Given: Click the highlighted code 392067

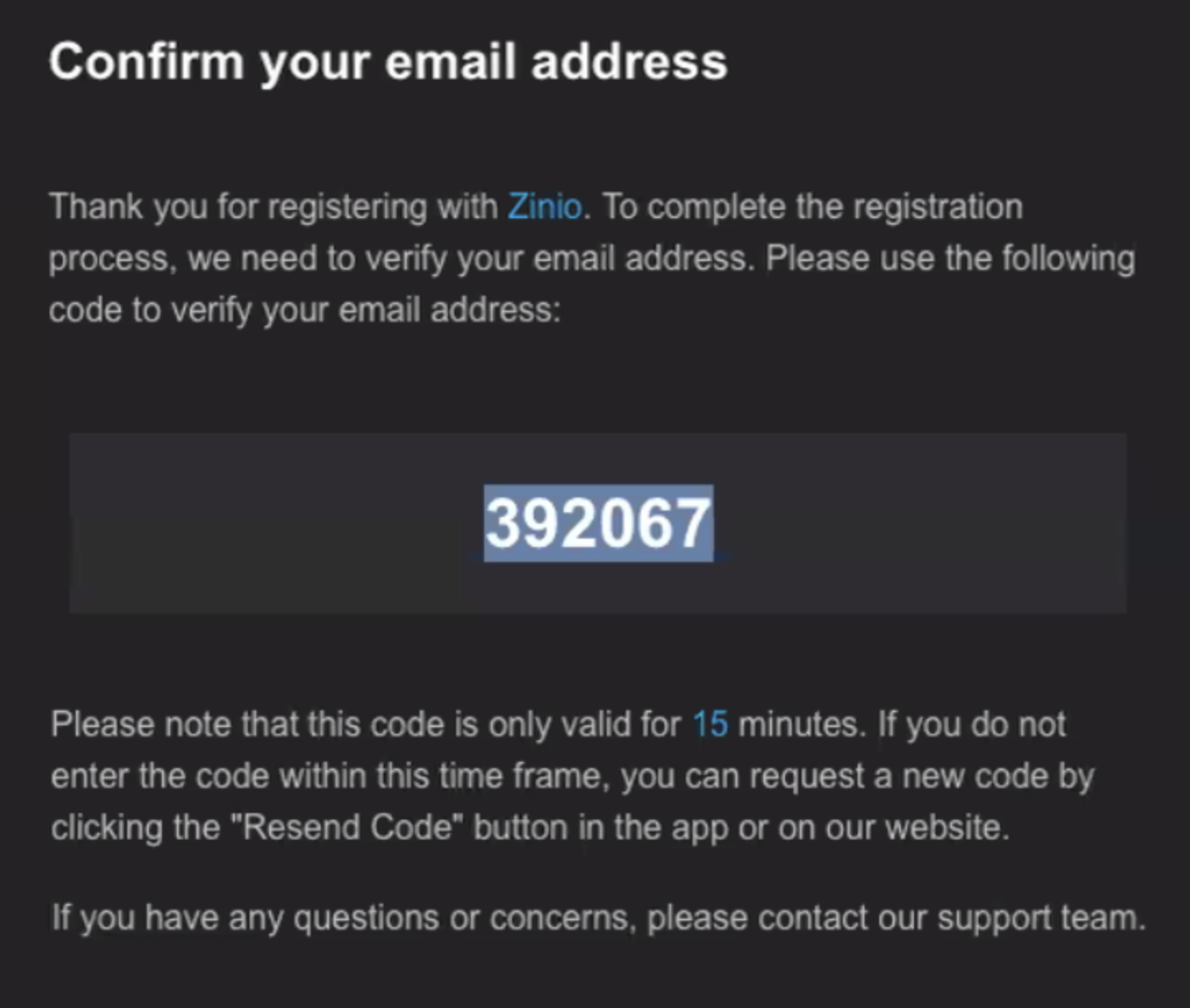Looking at the screenshot, I should 598,523.
